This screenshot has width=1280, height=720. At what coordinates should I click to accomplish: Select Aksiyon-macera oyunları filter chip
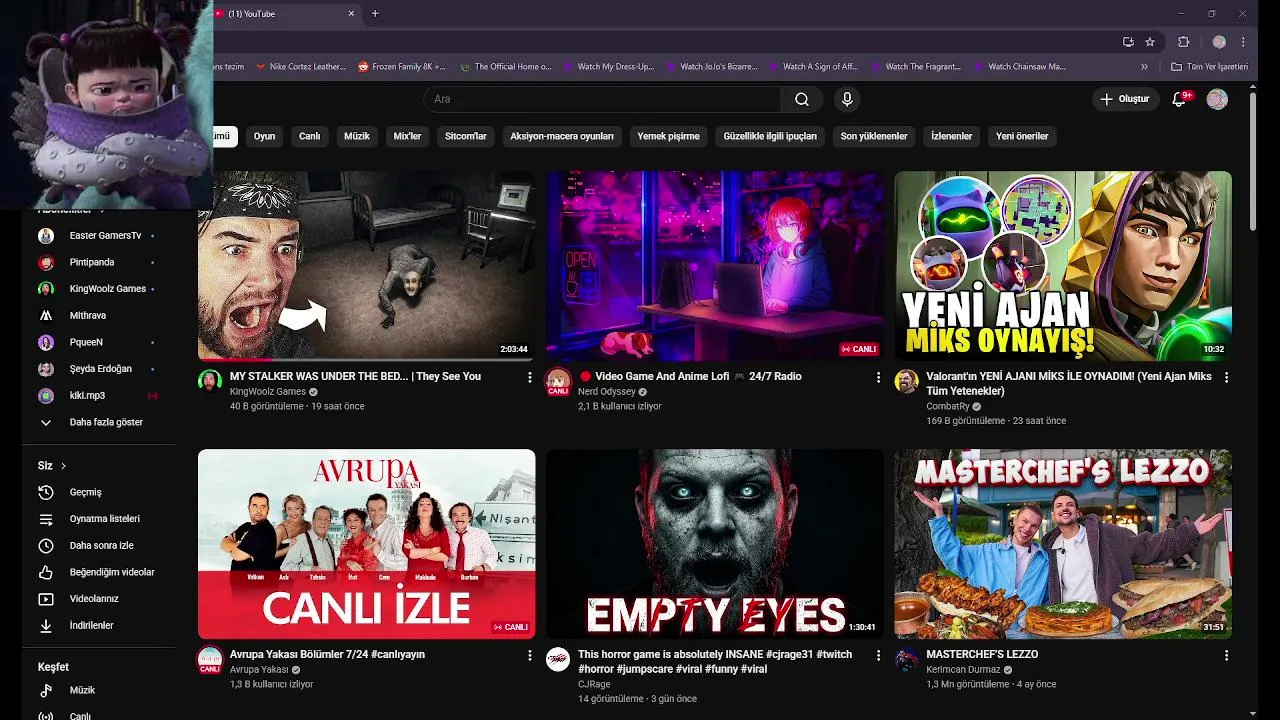(x=562, y=136)
